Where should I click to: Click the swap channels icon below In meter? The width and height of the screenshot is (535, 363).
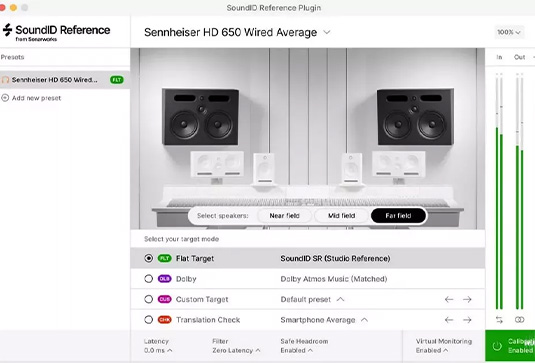tap(499, 320)
